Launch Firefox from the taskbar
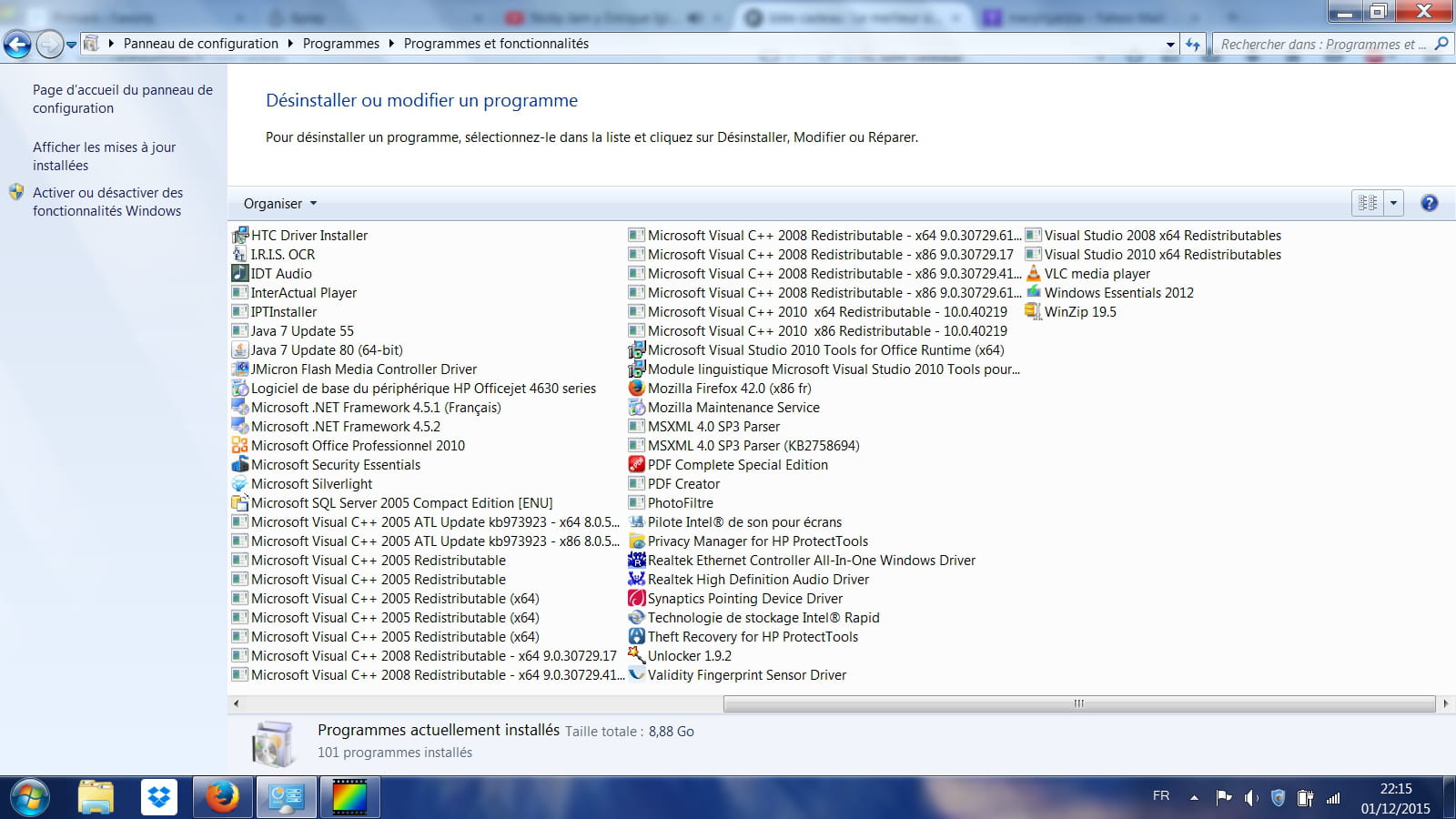 (222, 798)
